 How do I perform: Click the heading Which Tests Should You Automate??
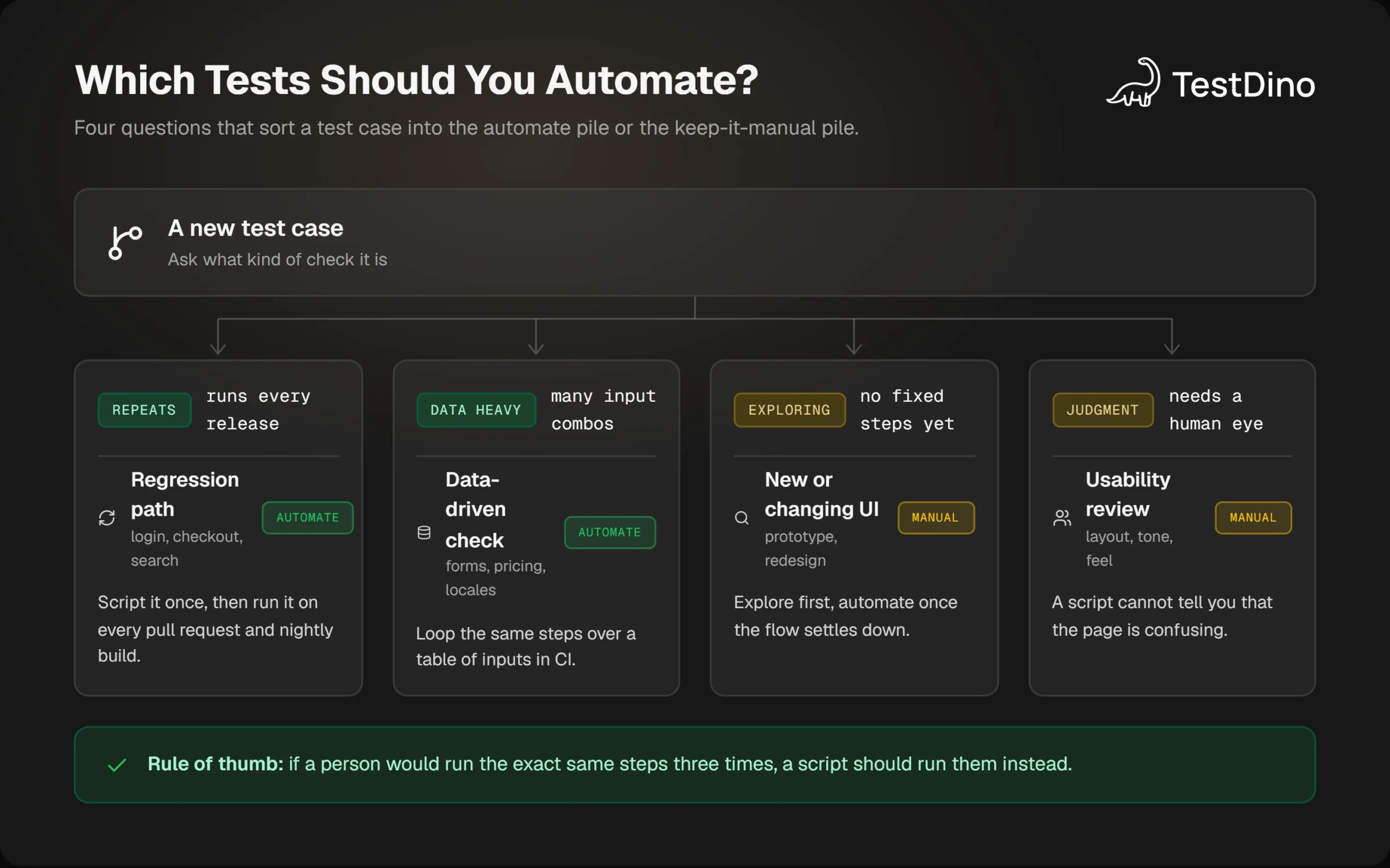(417, 80)
